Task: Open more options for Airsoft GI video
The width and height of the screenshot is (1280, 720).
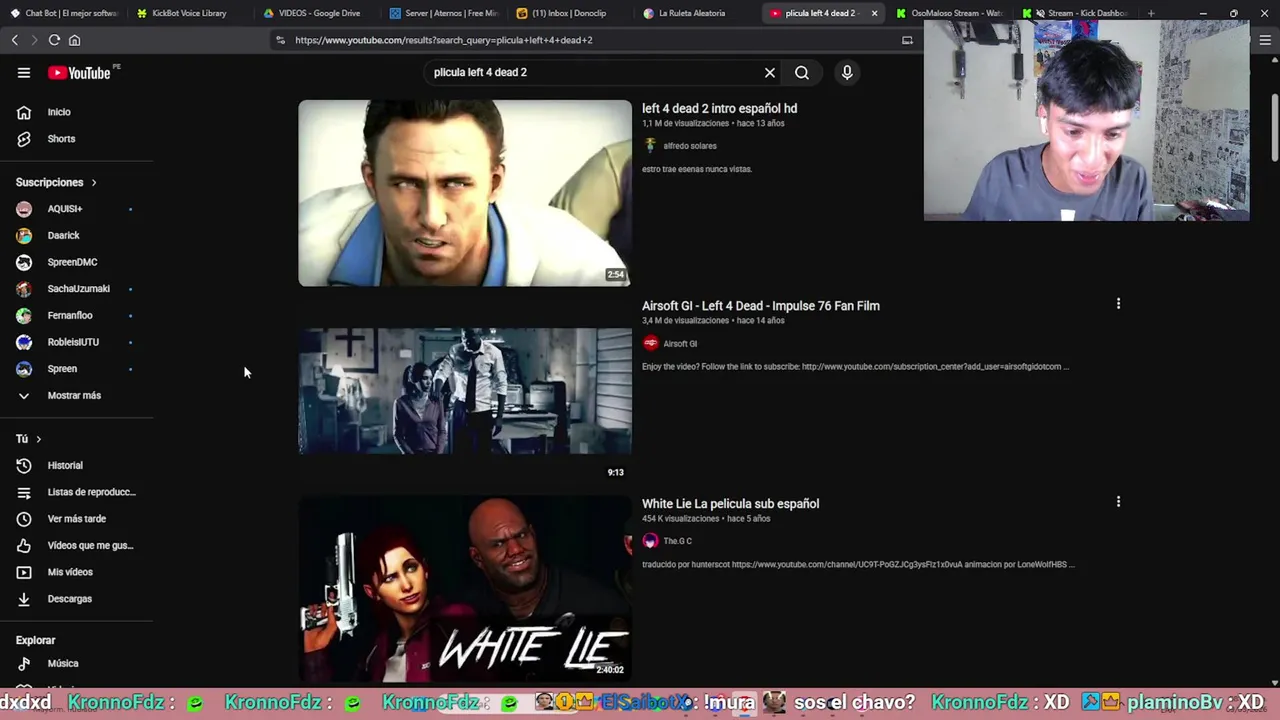Action: [x=1118, y=304]
